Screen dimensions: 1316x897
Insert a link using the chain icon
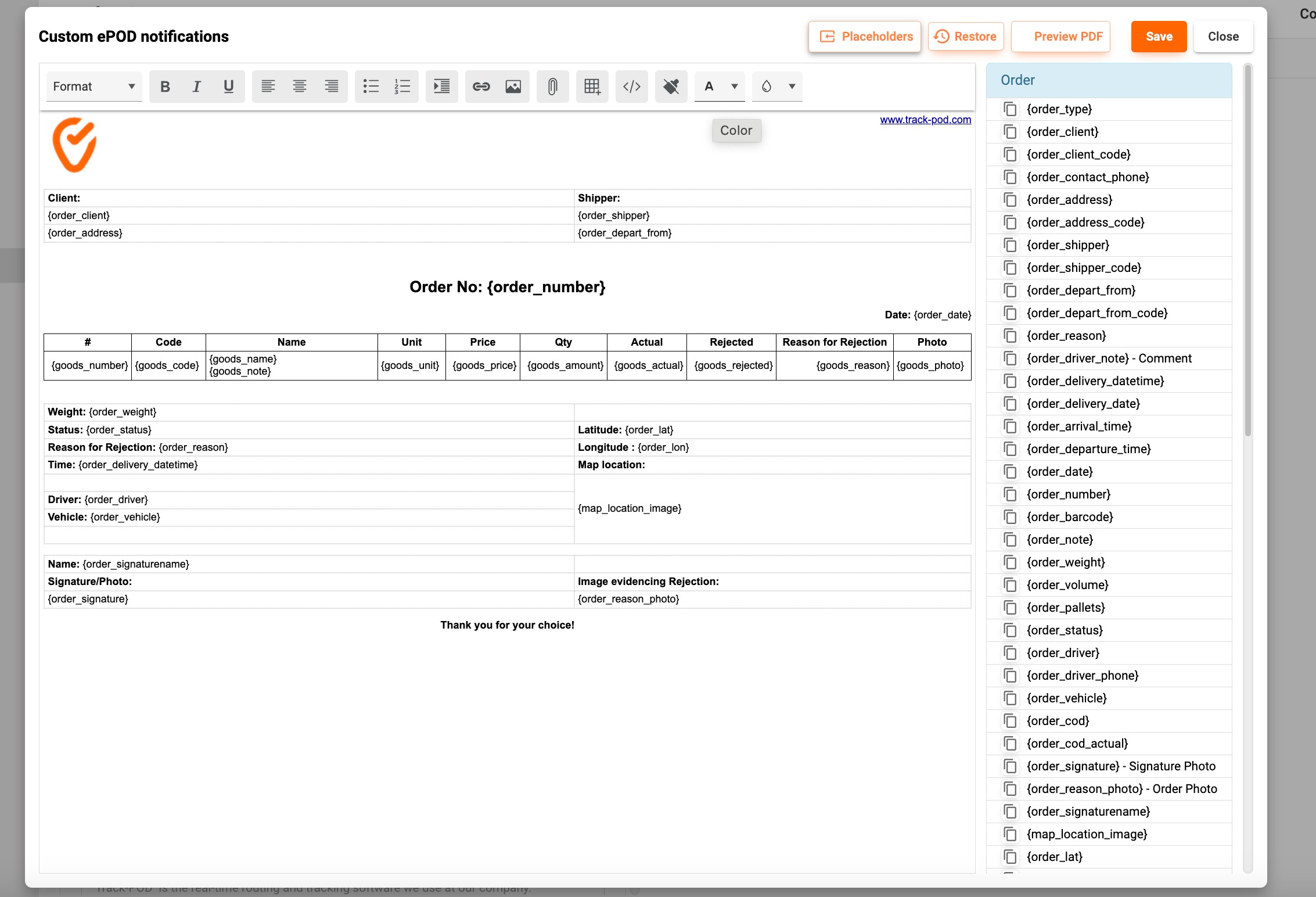pyautogui.click(x=481, y=87)
